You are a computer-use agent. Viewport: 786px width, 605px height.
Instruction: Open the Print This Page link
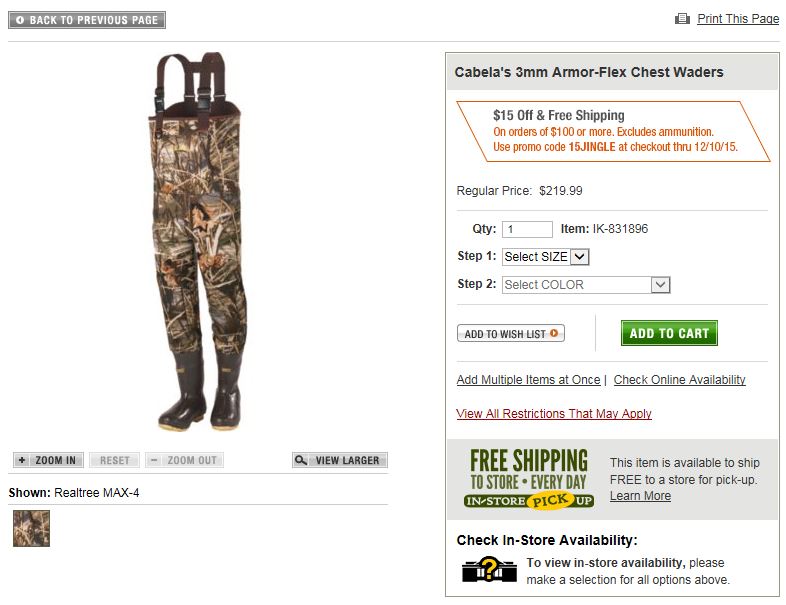point(738,19)
